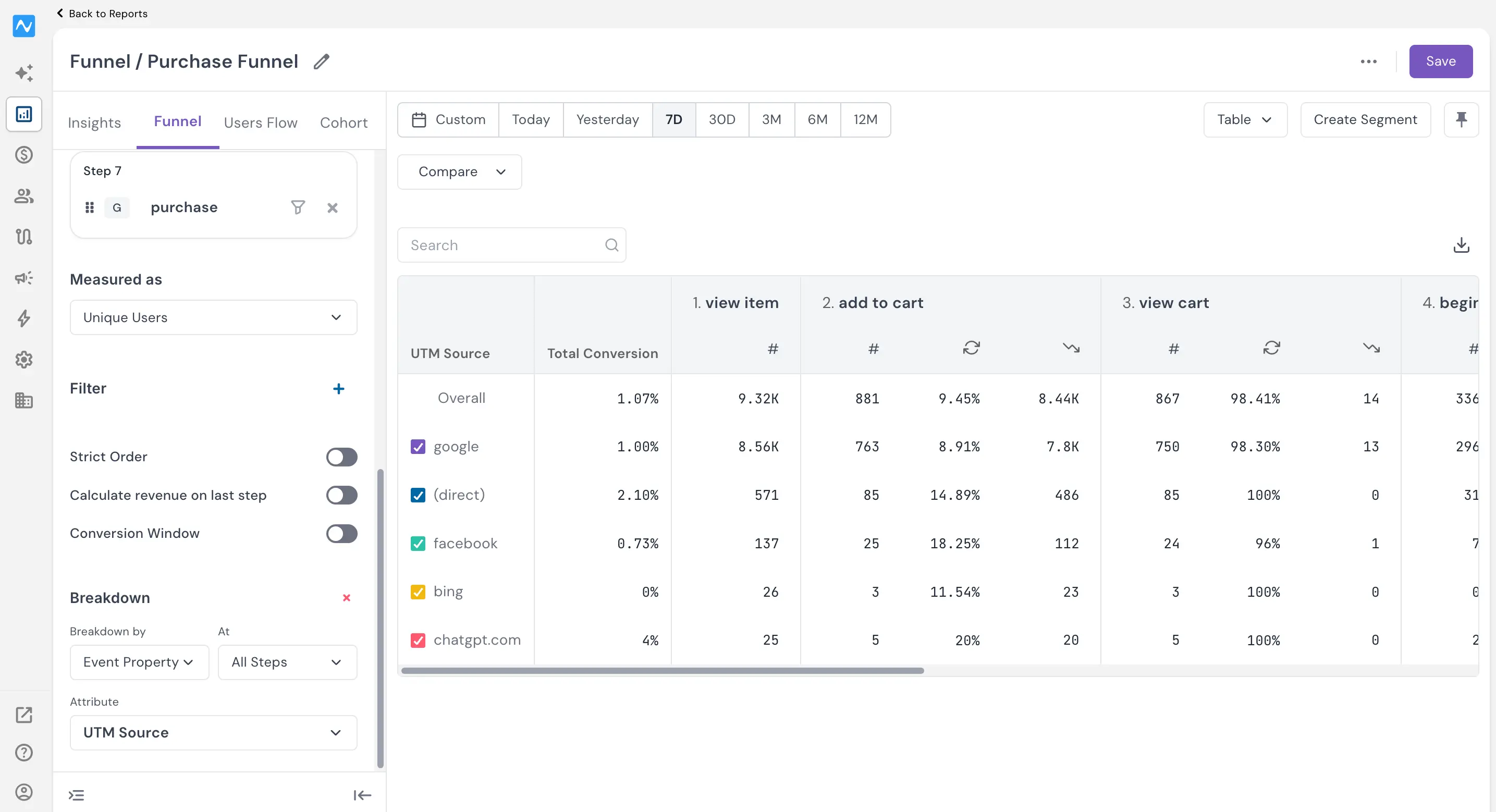Click the Save button

[x=1441, y=61]
